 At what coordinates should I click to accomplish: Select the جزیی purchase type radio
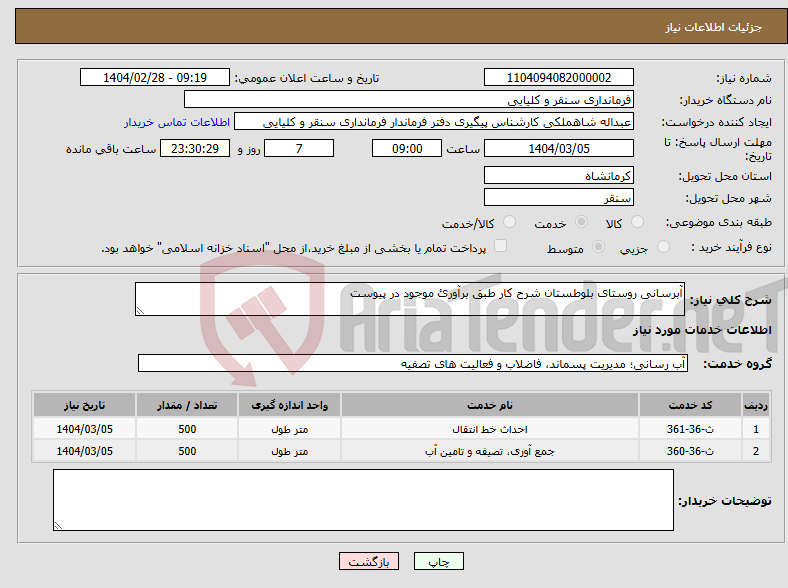coord(663,246)
